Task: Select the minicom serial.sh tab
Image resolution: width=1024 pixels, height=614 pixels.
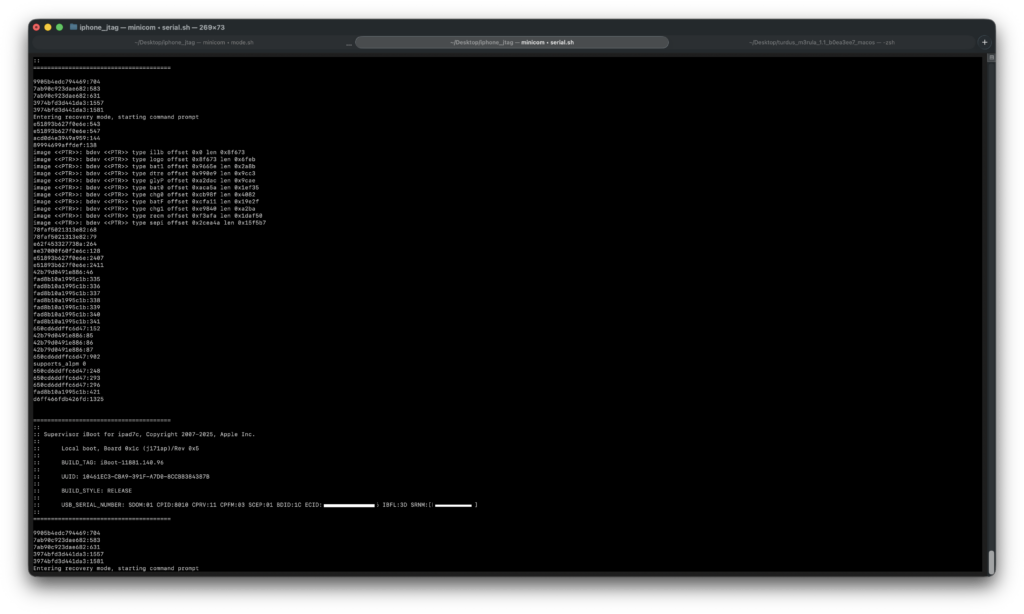Action: [512, 42]
